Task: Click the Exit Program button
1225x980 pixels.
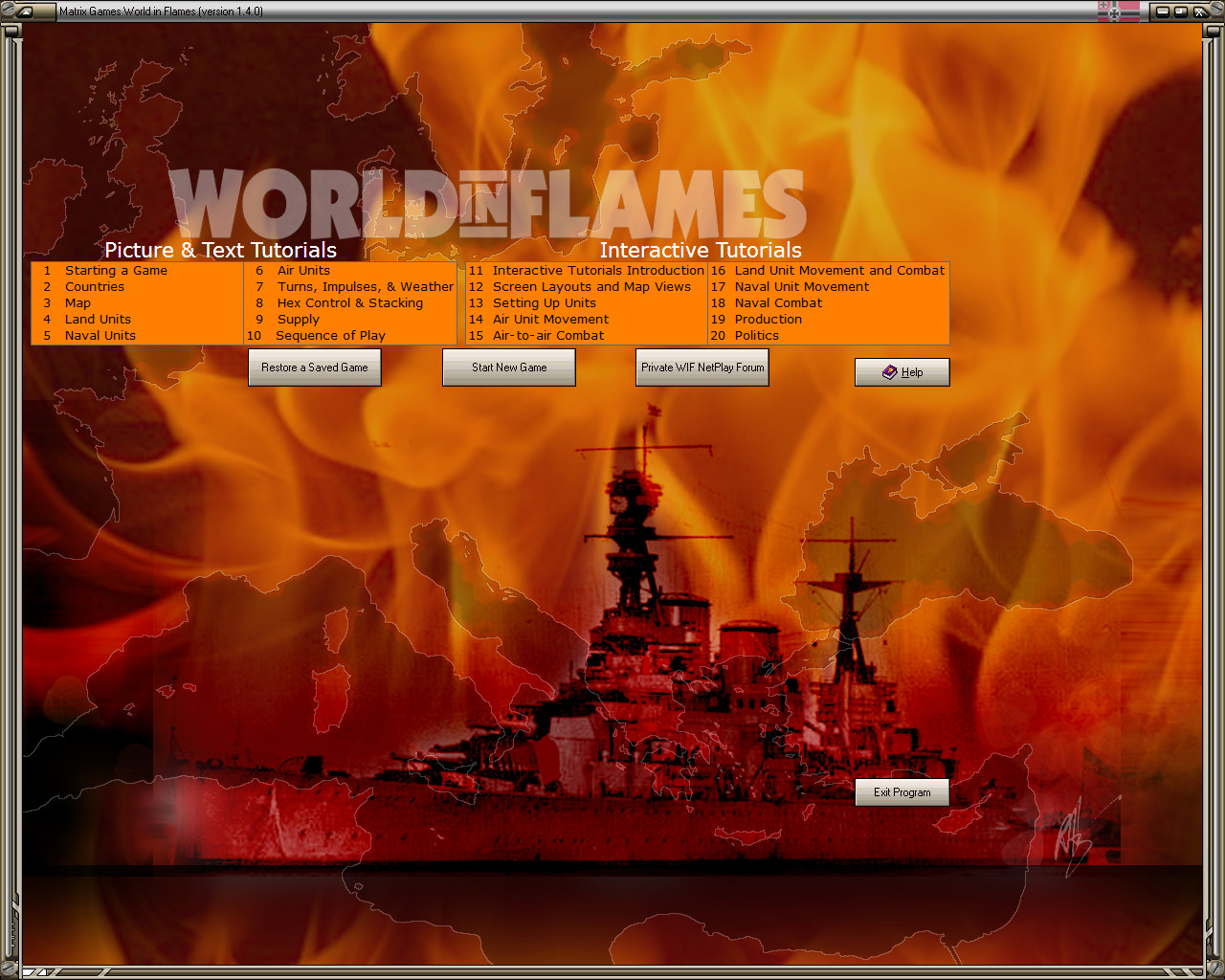Action: click(x=902, y=792)
